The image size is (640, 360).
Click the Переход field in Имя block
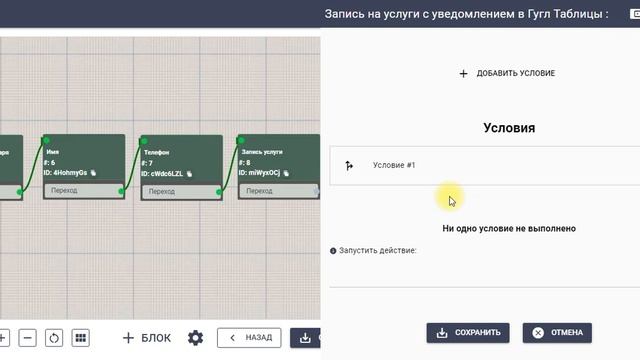pyautogui.click(x=84, y=191)
